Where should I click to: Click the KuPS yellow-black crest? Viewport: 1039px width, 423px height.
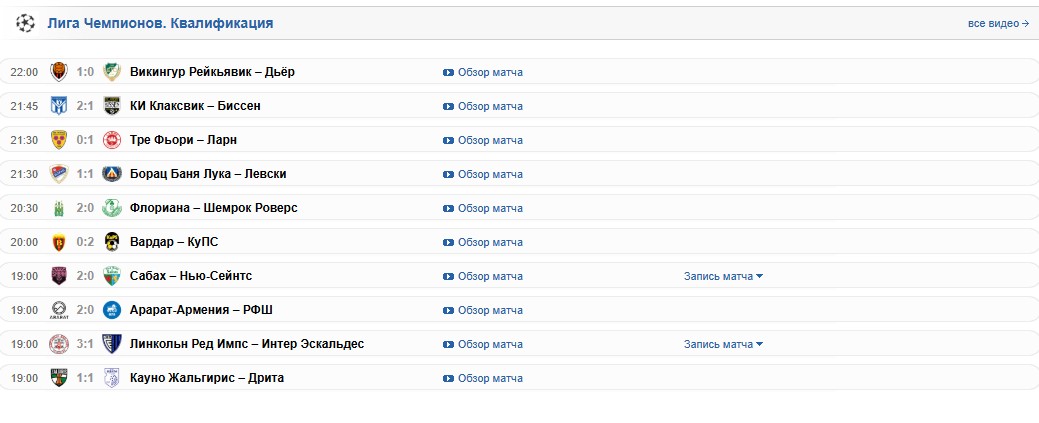point(112,242)
